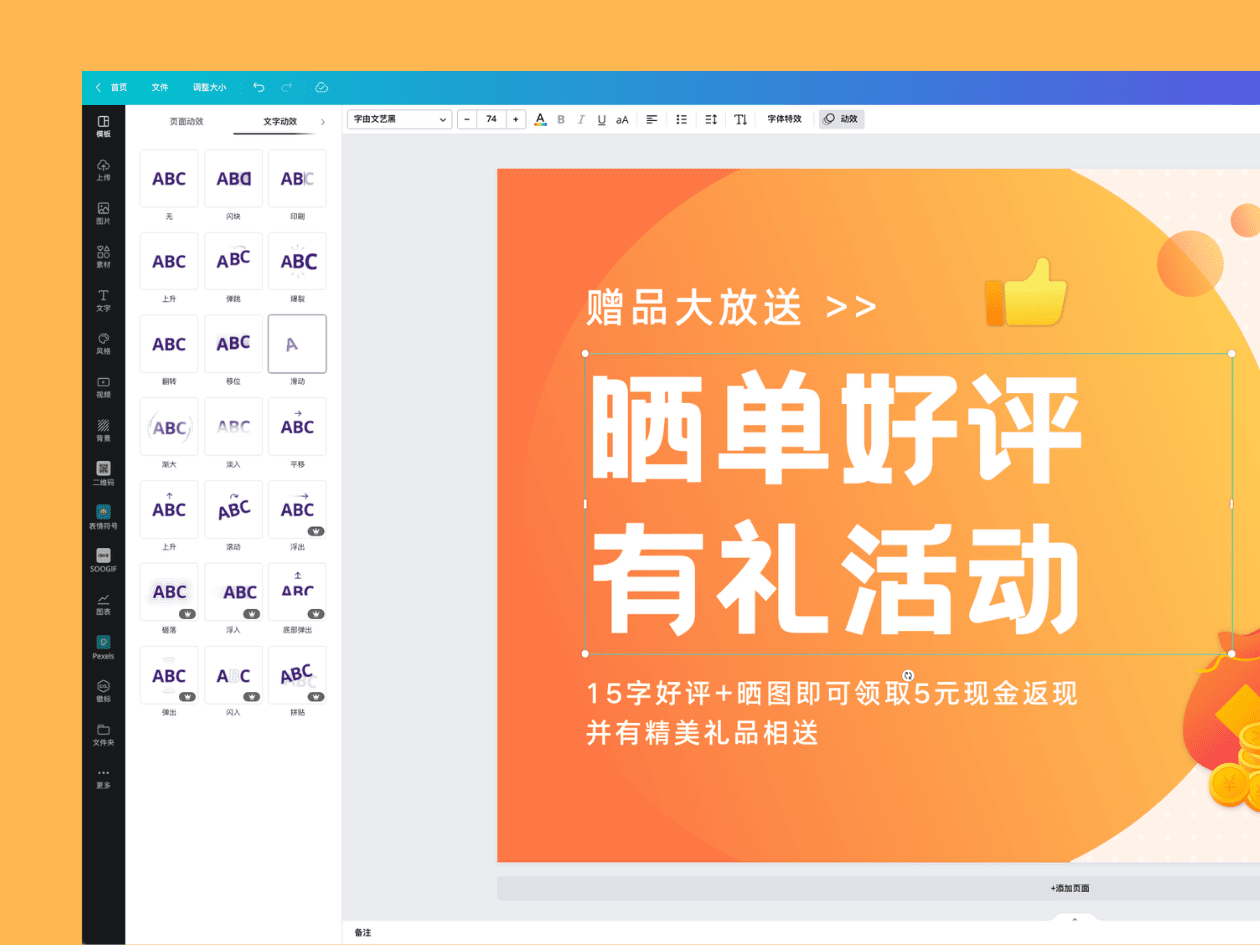
Task: Decrease font size with minus button
Action: tap(467, 119)
